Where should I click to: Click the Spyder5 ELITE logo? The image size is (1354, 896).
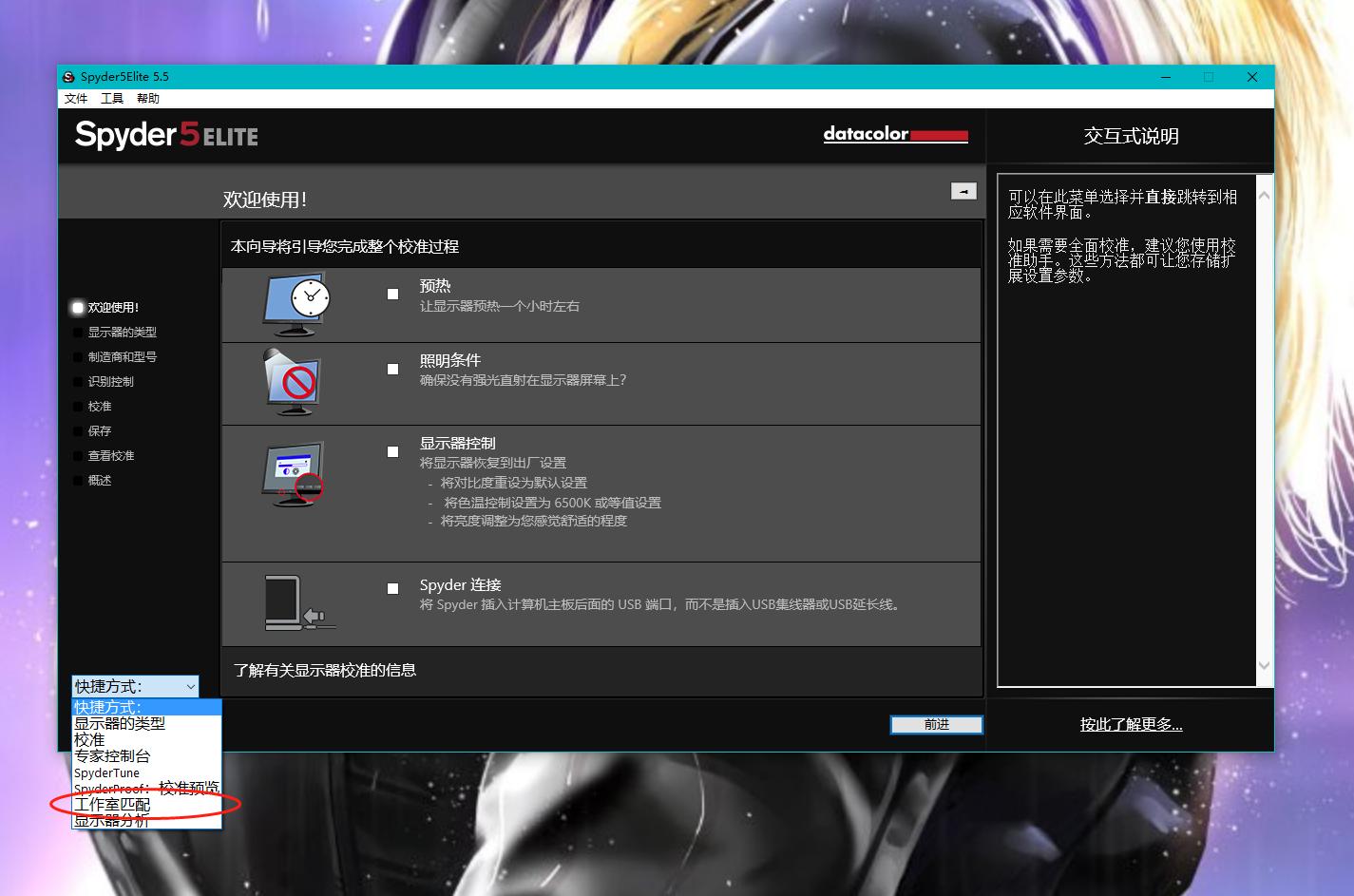tap(166, 135)
